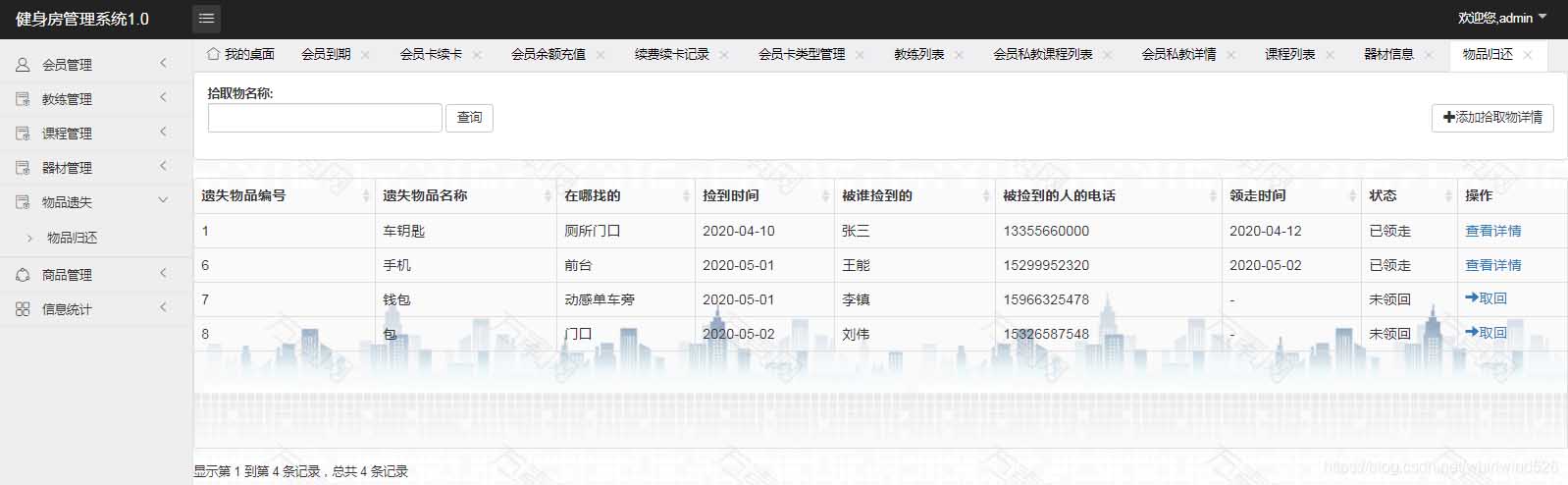Click the 教练管理 sidebar icon

click(x=23, y=99)
